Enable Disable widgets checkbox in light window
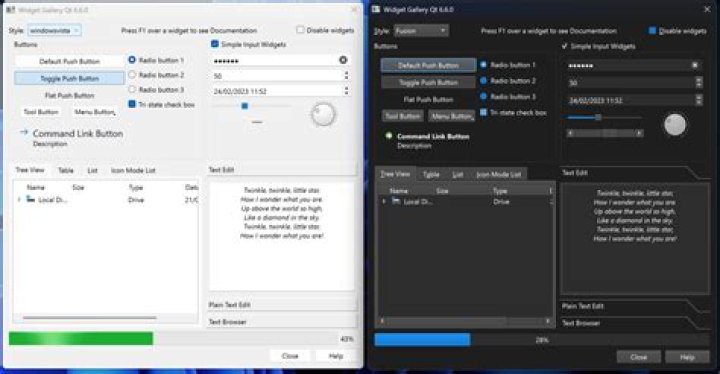This screenshot has height=374, width=720. [x=300, y=30]
